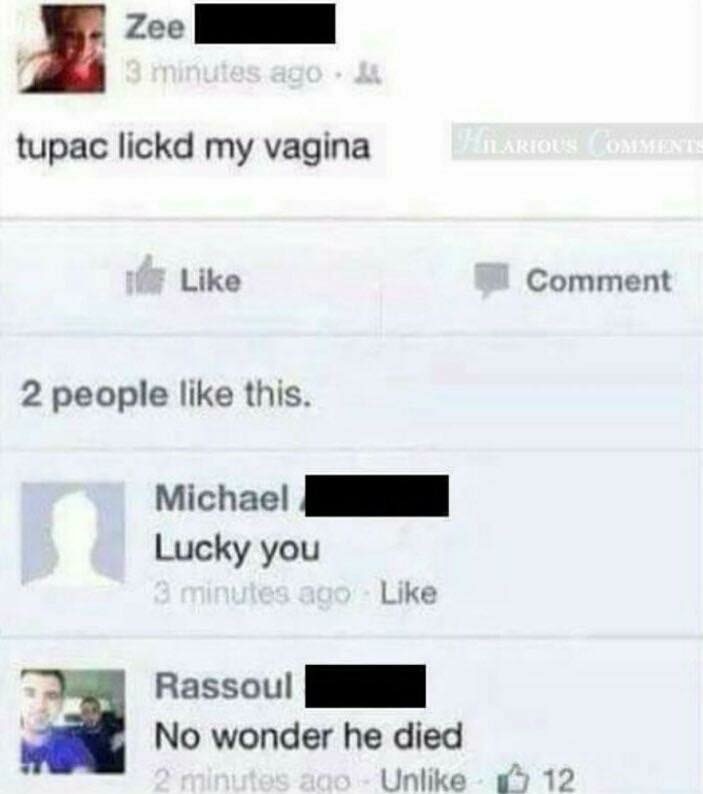Open the '2 people like this' list
The width and height of the screenshot is (703, 794).
(165, 395)
